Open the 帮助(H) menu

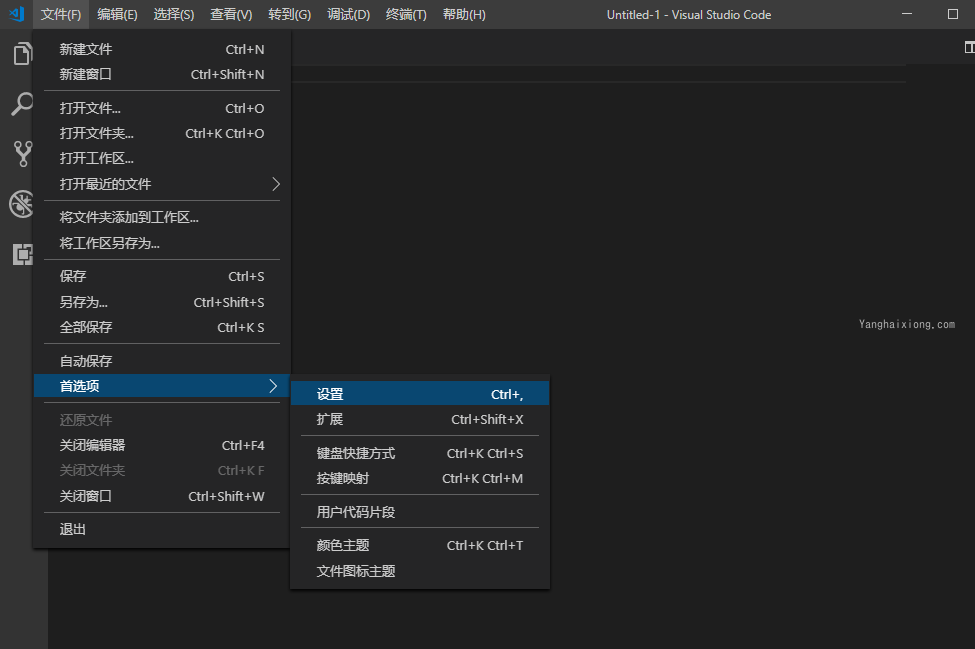[464, 14]
